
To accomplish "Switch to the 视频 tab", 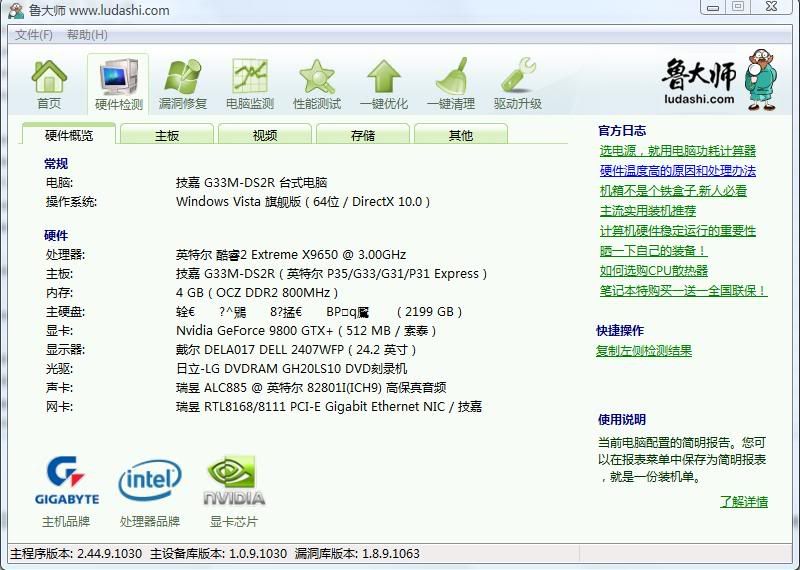I will (265, 135).
